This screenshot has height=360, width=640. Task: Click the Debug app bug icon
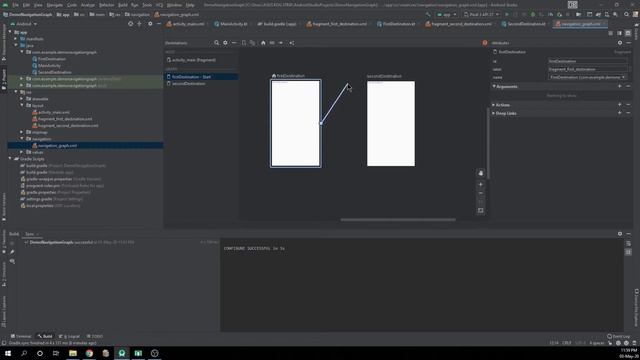(533, 14)
